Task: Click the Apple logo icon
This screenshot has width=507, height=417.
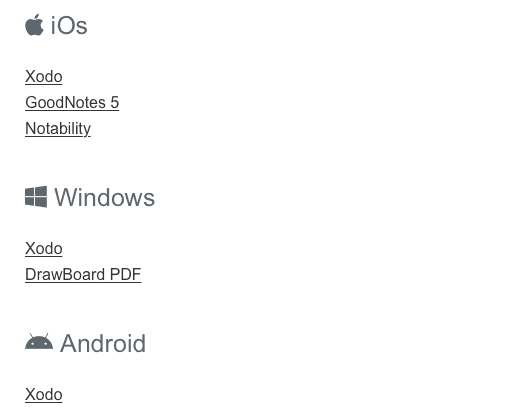Action: 34,25
